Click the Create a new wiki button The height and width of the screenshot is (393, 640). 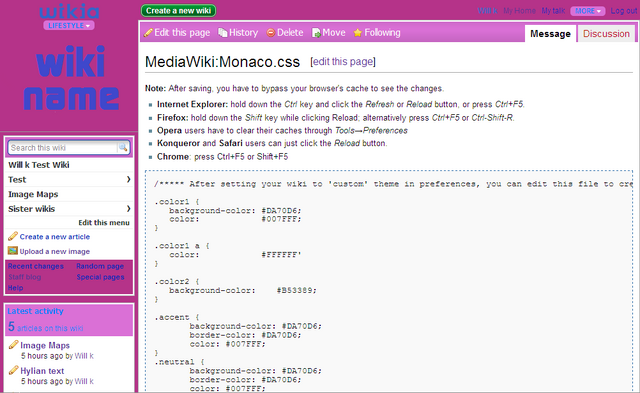click(178, 11)
